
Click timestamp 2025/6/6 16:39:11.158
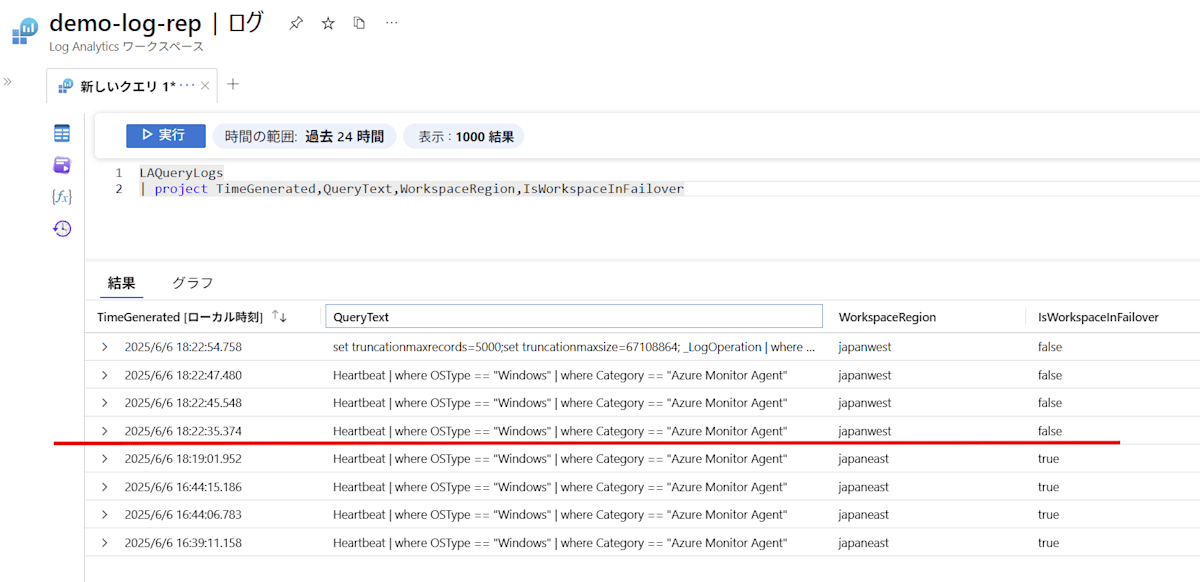pyautogui.click(x=183, y=543)
